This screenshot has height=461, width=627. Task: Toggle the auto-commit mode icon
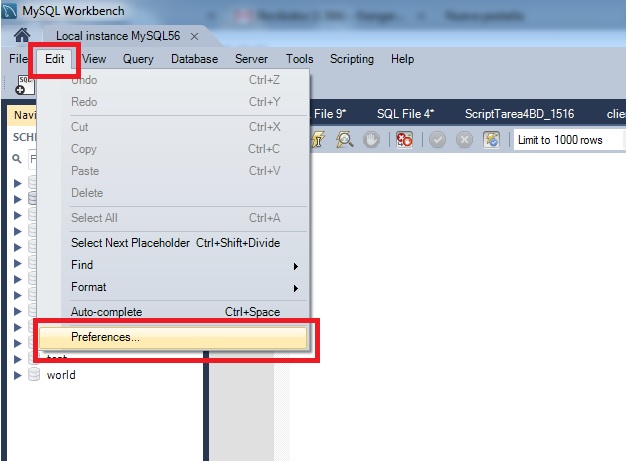coord(491,140)
